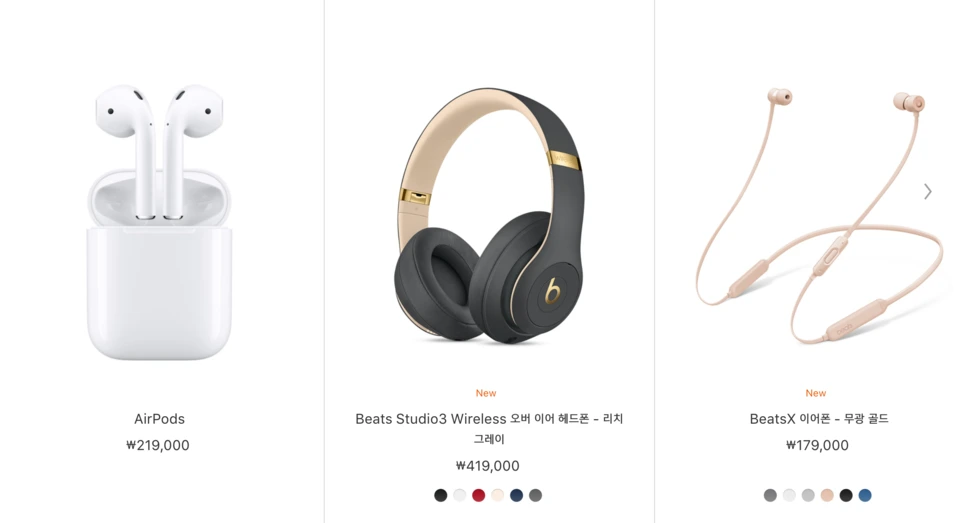Click the next arrow chevron on carousel

[x=928, y=192]
